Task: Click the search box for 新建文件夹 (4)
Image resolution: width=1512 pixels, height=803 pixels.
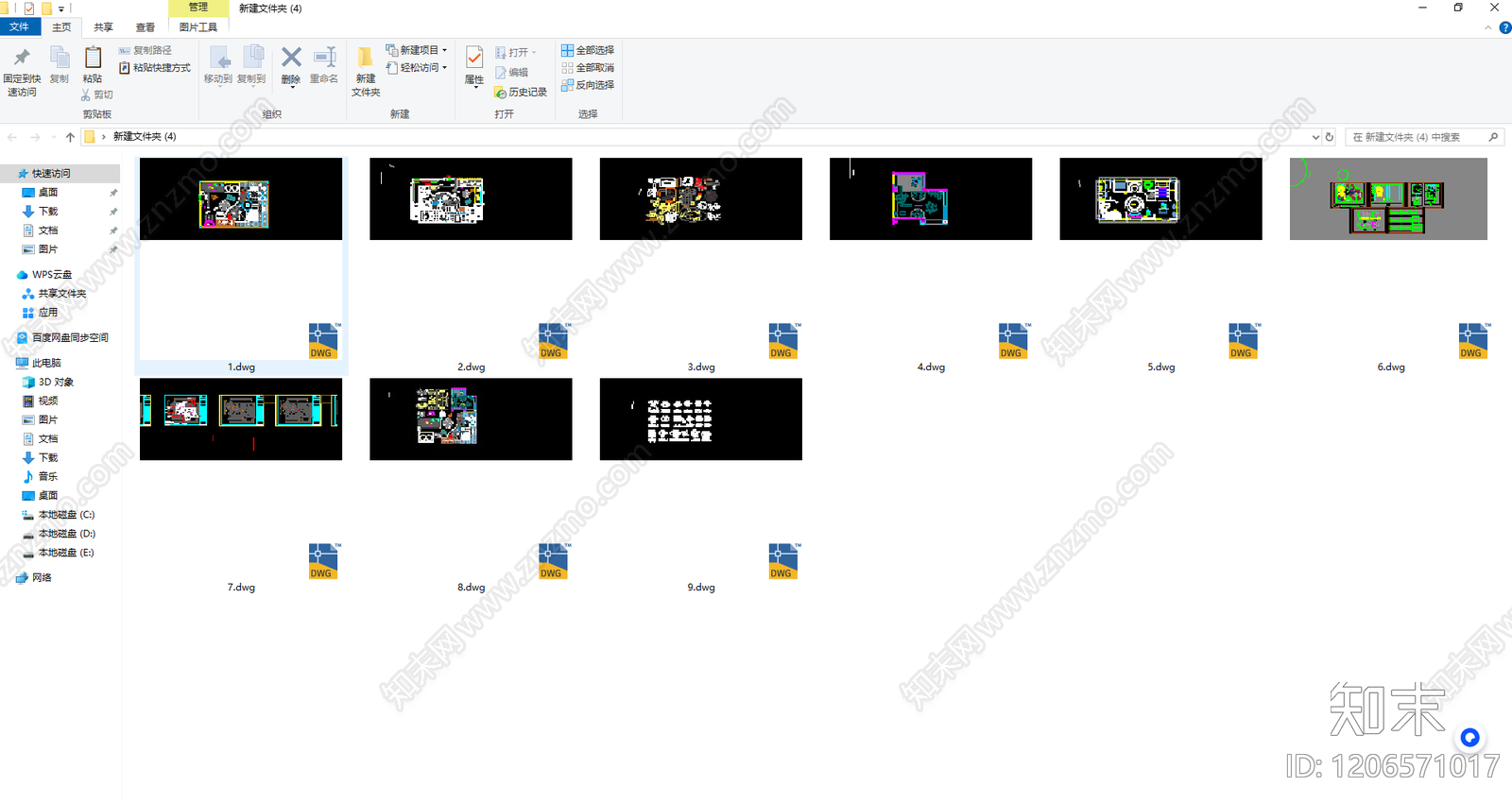Action: (1425, 137)
